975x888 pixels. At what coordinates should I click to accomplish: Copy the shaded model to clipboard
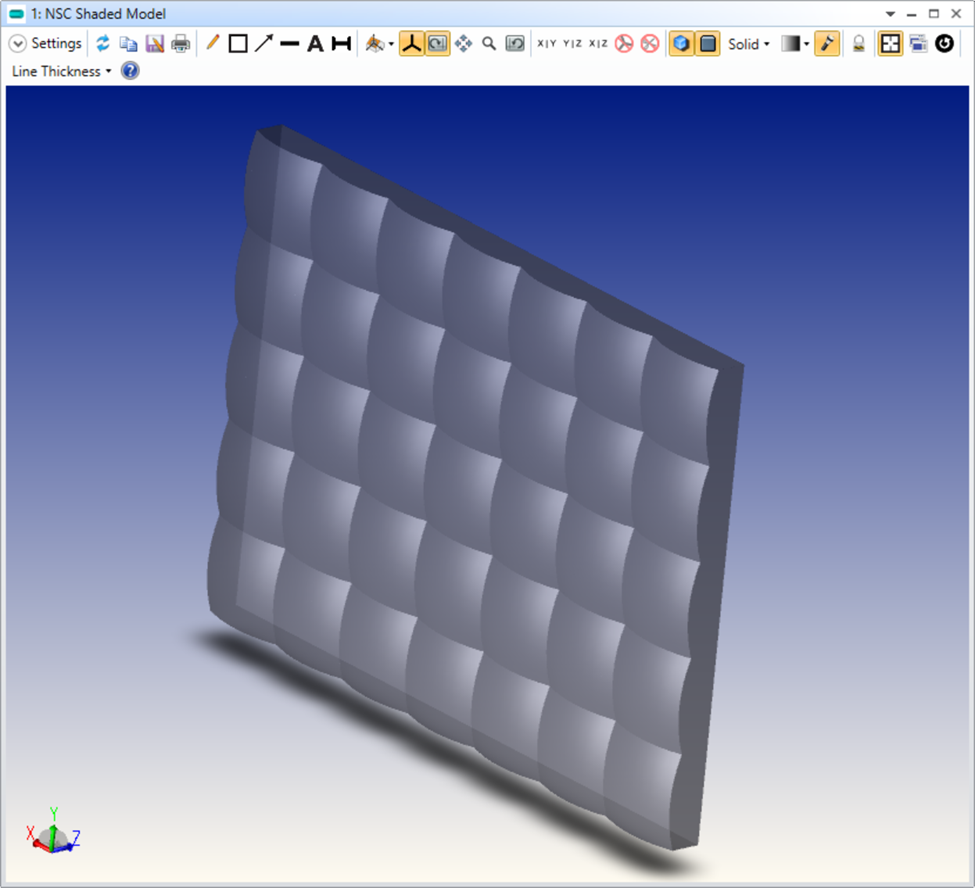(129, 43)
